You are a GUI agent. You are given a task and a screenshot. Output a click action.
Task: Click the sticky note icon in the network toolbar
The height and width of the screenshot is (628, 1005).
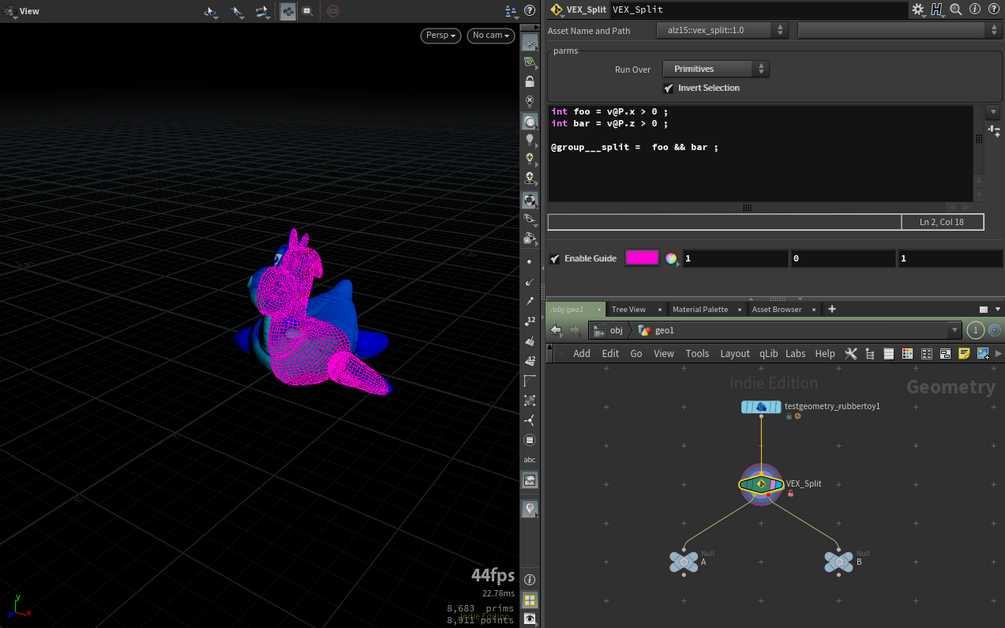964,354
